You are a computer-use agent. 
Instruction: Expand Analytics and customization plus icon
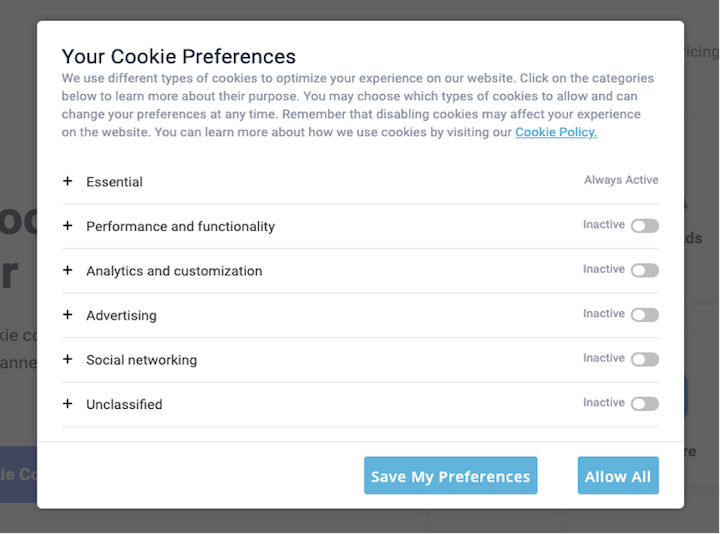tap(68, 270)
